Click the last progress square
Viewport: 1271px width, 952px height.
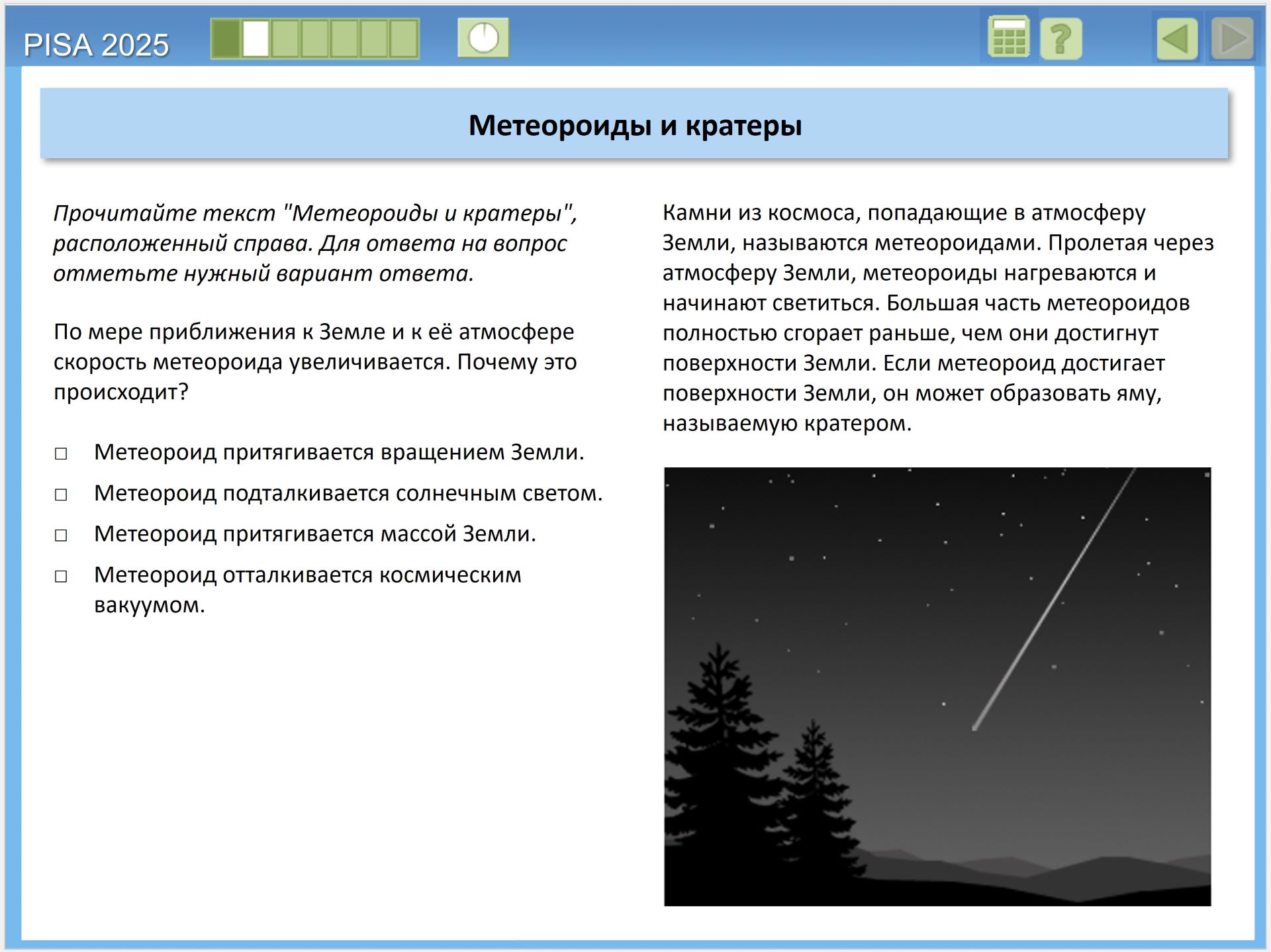pos(403,38)
